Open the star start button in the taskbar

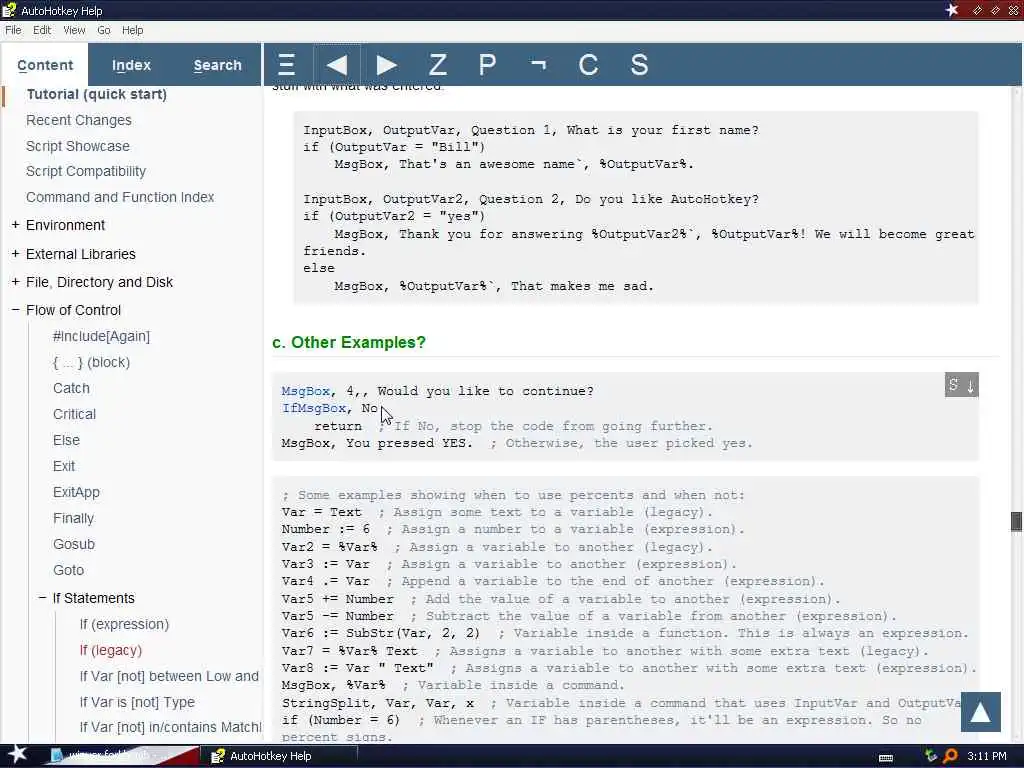17,755
